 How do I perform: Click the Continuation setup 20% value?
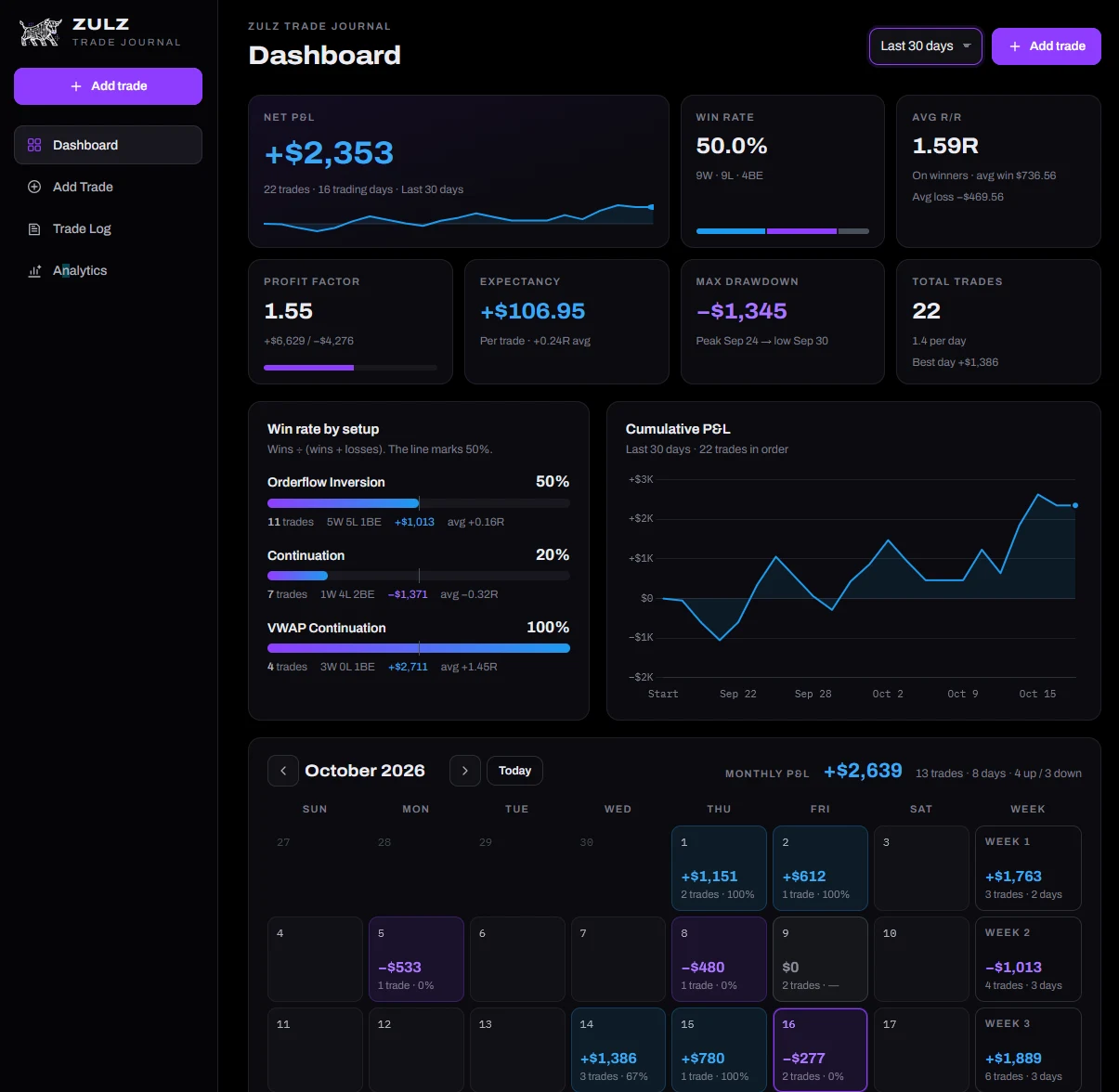[553, 554]
